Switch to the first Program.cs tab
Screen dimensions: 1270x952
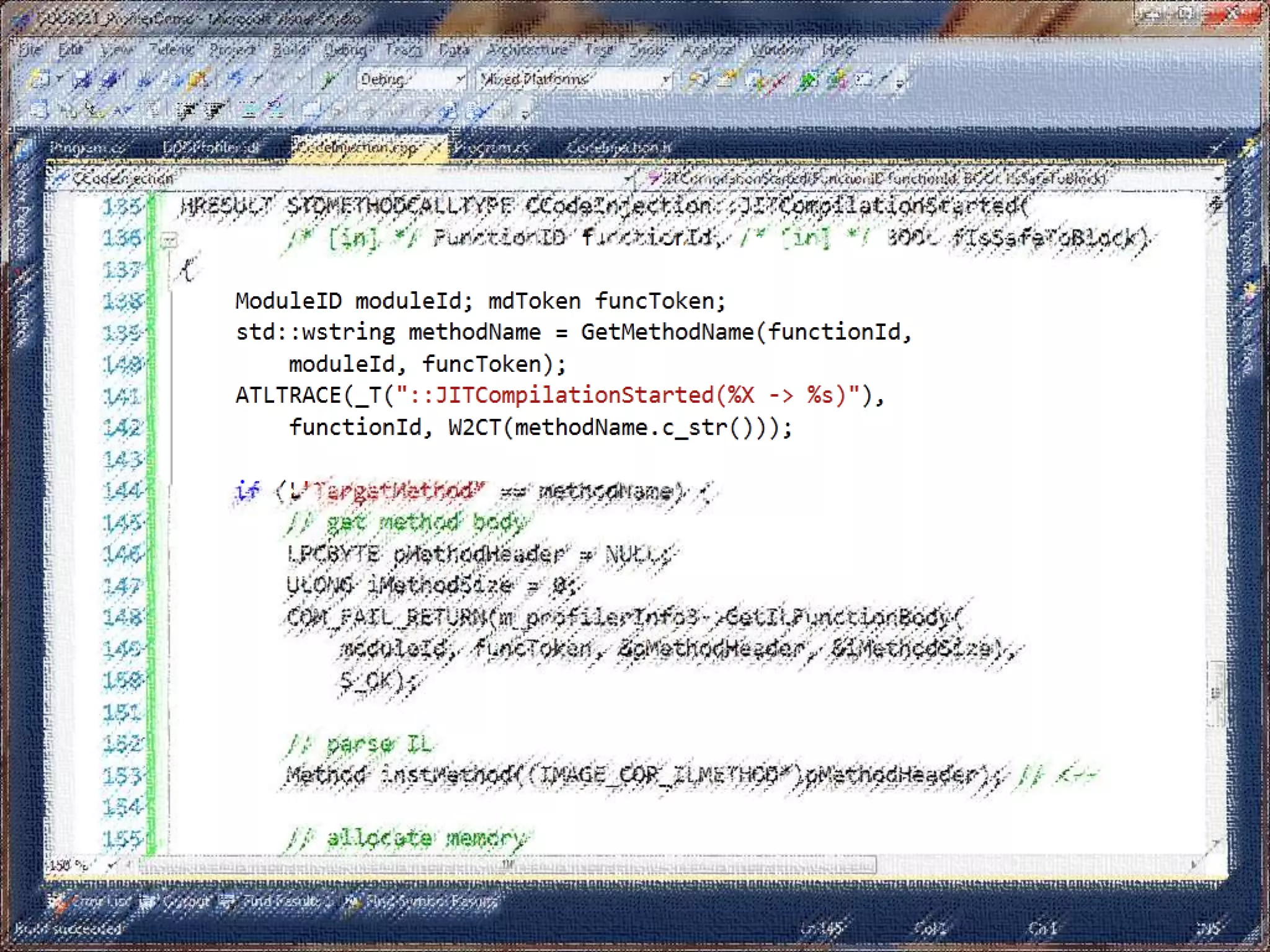pyautogui.click(x=87, y=148)
